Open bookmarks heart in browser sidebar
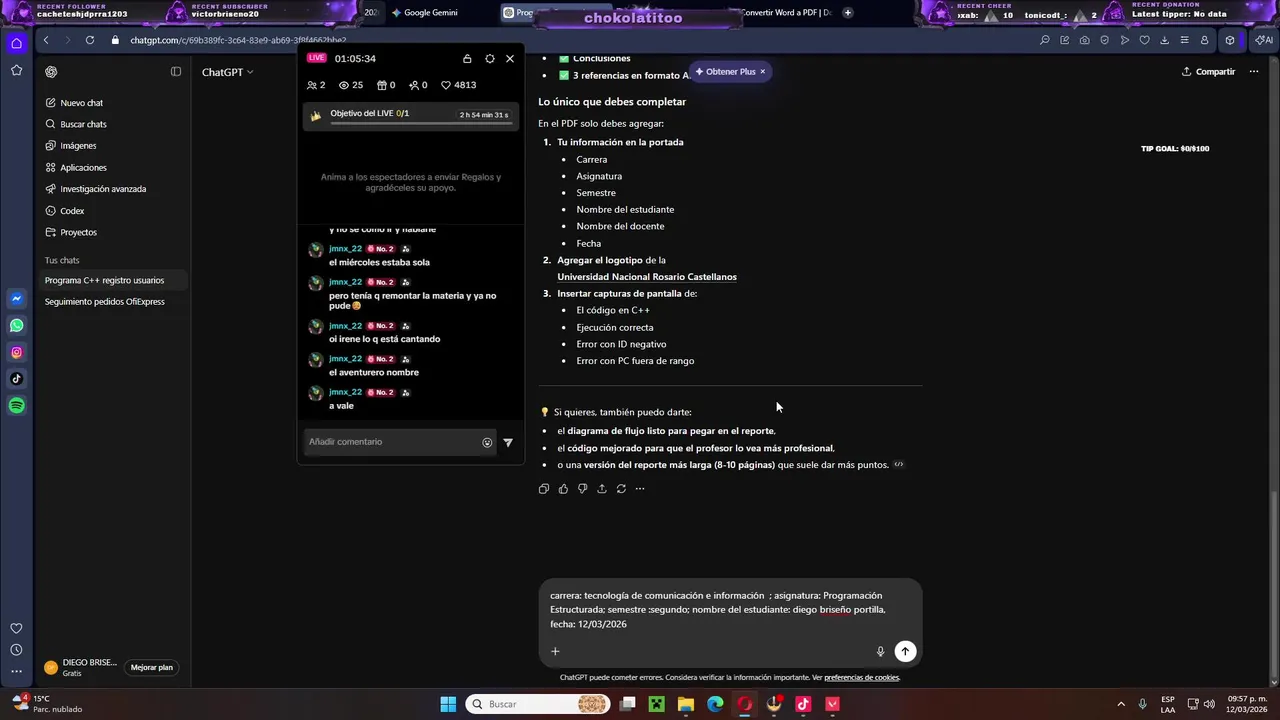The width and height of the screenshot is (1280, 720). (x=16, y=628)
